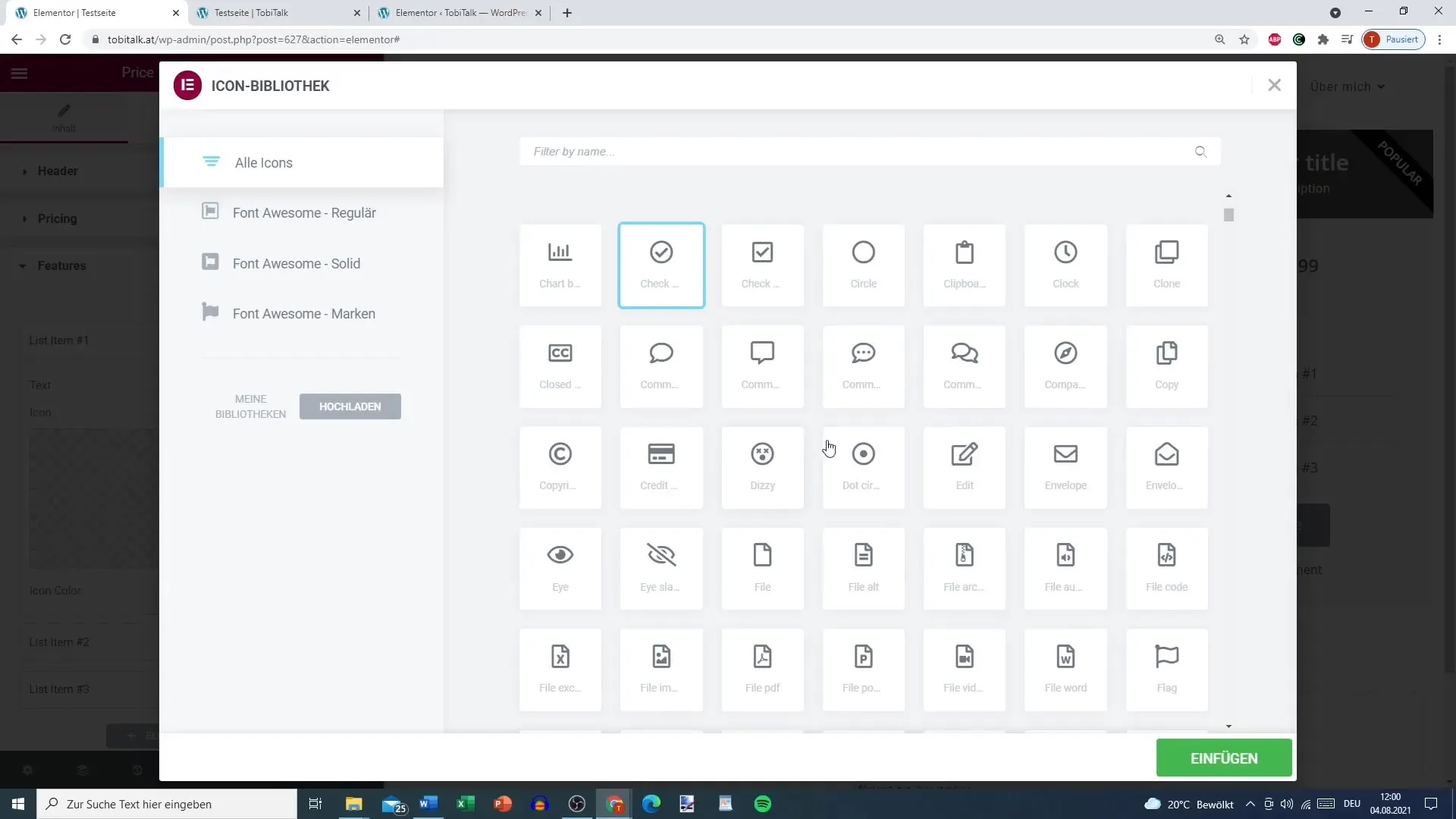
Task: Focus the Filter by name field
Action: pyautogui.click(x=870, y=152)
